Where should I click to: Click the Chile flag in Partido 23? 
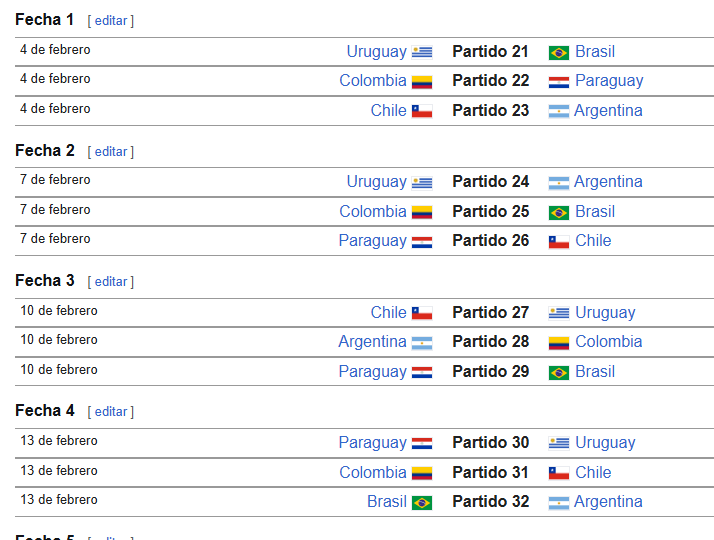pos(422,111)
